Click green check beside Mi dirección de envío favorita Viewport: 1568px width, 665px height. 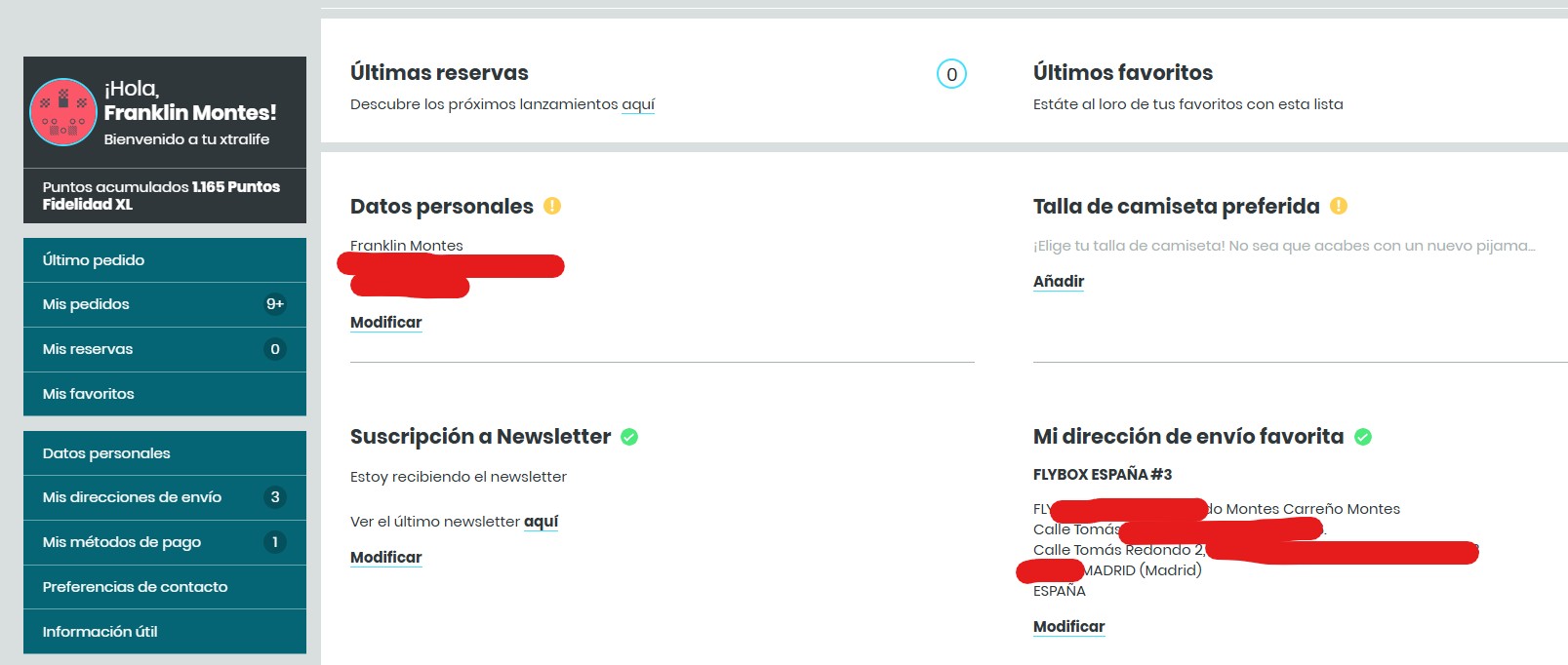click(1363, 437)
